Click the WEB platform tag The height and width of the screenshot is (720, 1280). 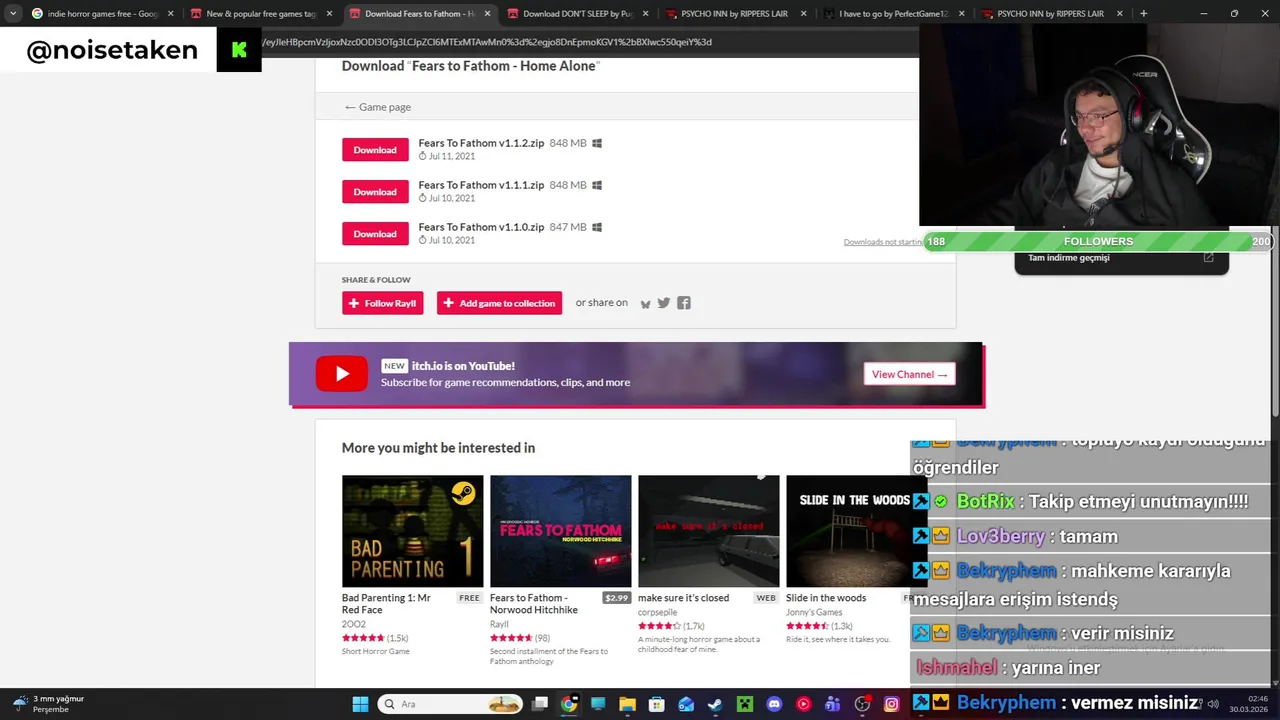tap(766, 598)
